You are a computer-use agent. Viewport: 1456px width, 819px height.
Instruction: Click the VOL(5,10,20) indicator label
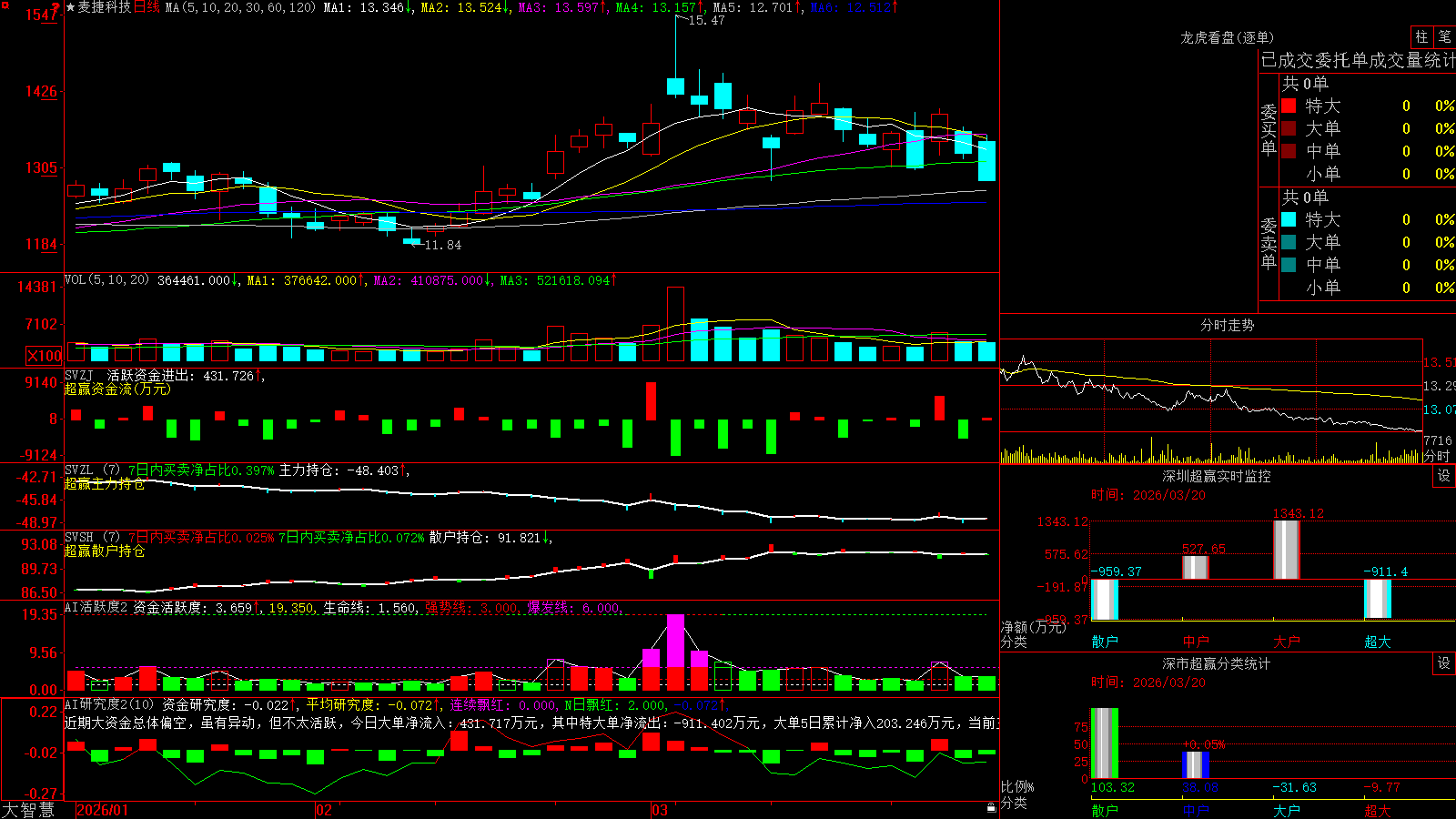coord(106,279)
